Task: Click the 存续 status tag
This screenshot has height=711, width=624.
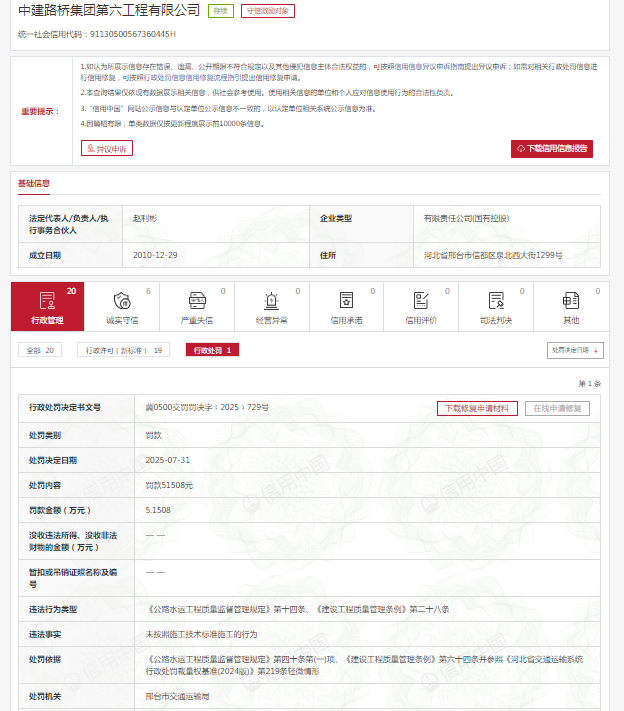Action: (221, 11)
